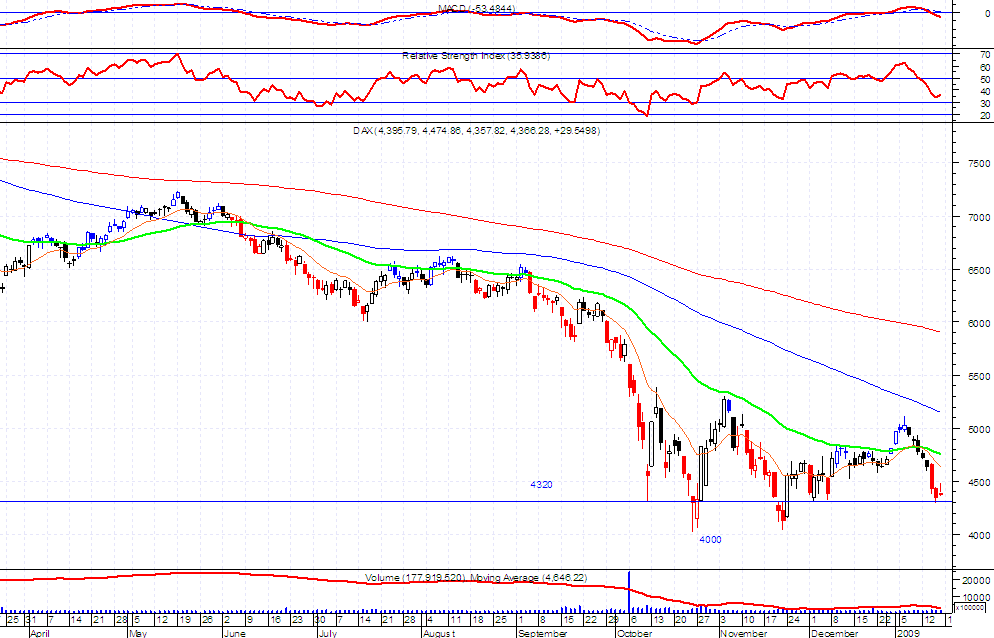
Task: Click the RSI axis value 50
Action: 985,80
